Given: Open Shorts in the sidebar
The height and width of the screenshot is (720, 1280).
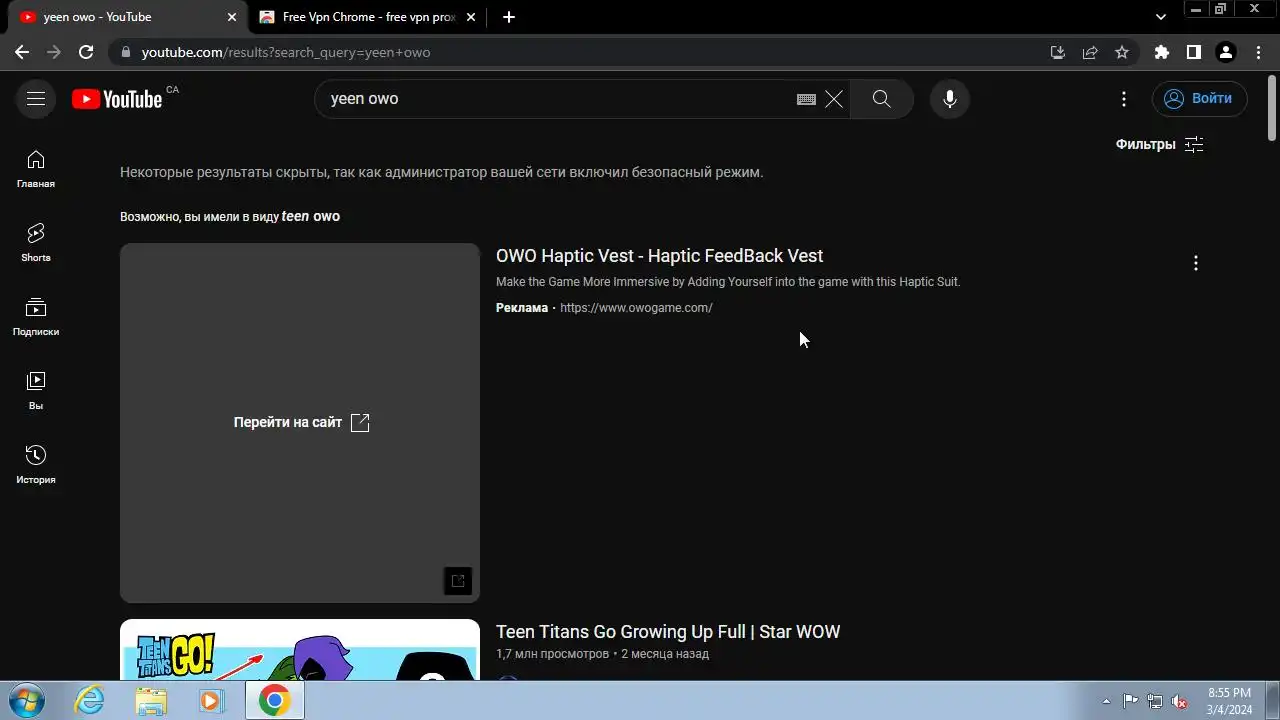Looking at the screenshot, I should (x=36, y=243).
